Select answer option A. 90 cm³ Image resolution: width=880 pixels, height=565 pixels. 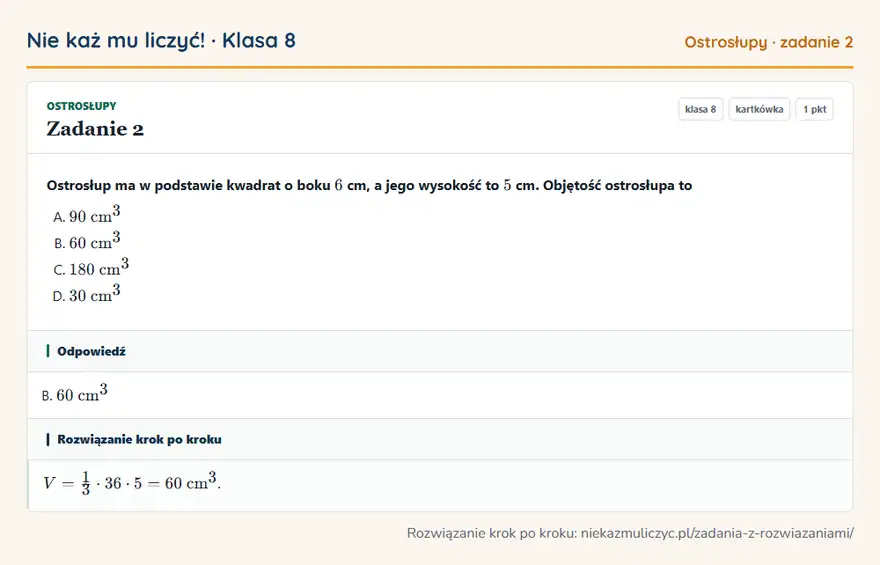pyautogui.click(x=86, y=214)
